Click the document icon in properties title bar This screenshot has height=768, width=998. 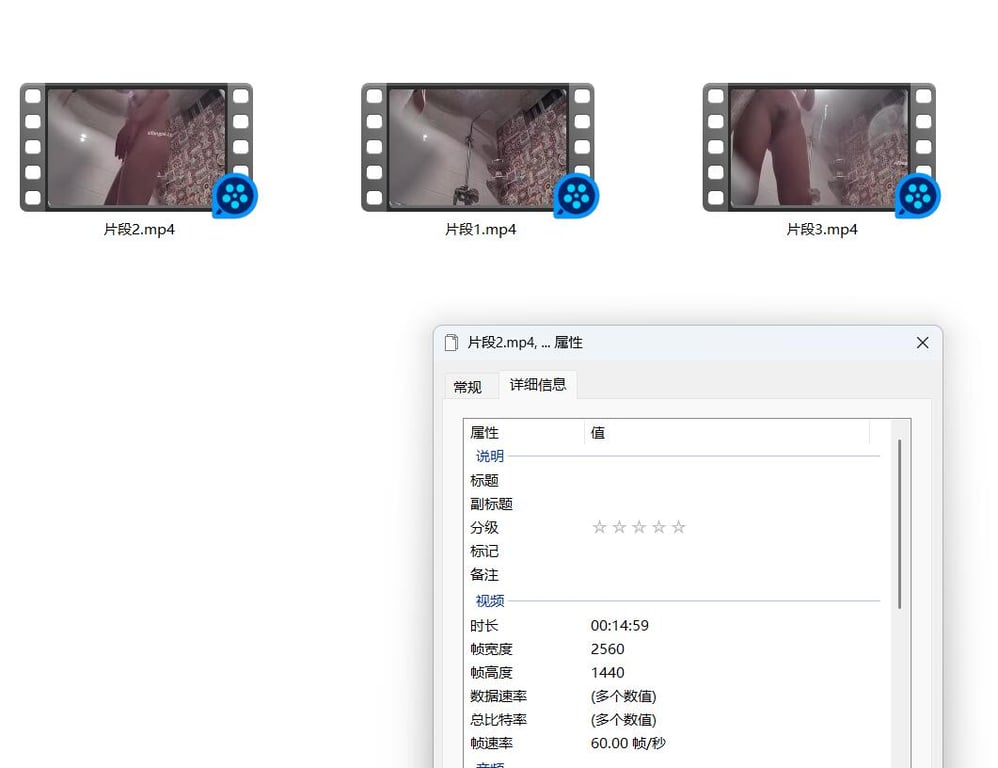(451, 342)
